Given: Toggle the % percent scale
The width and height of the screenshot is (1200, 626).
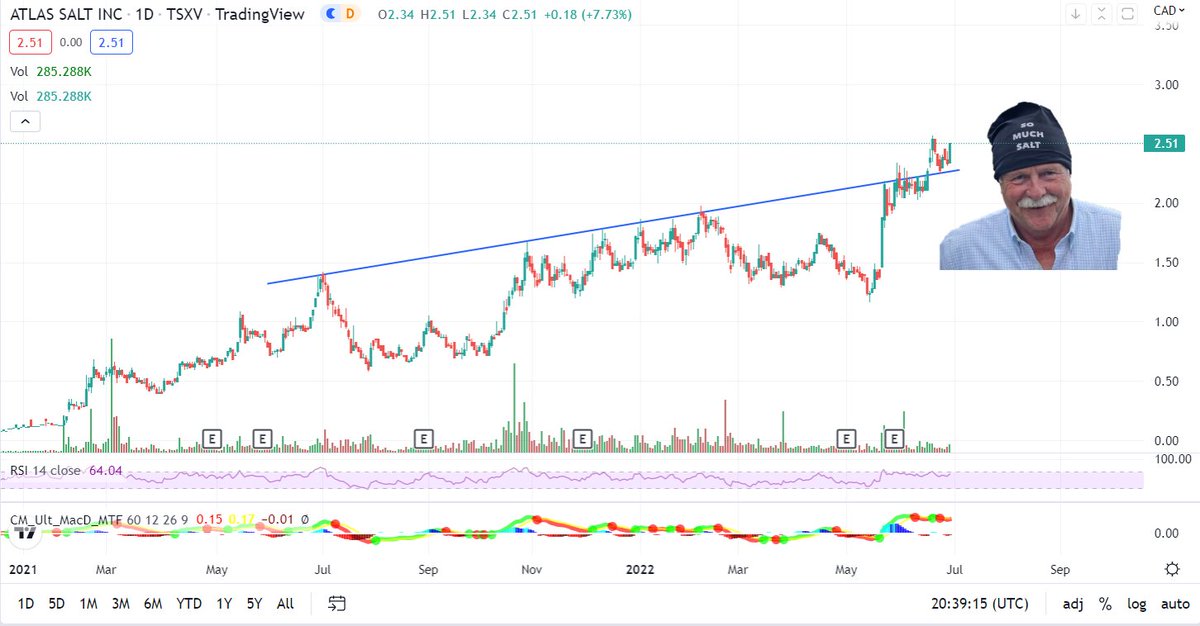Looking at the screenshot, I should 1105,604.
